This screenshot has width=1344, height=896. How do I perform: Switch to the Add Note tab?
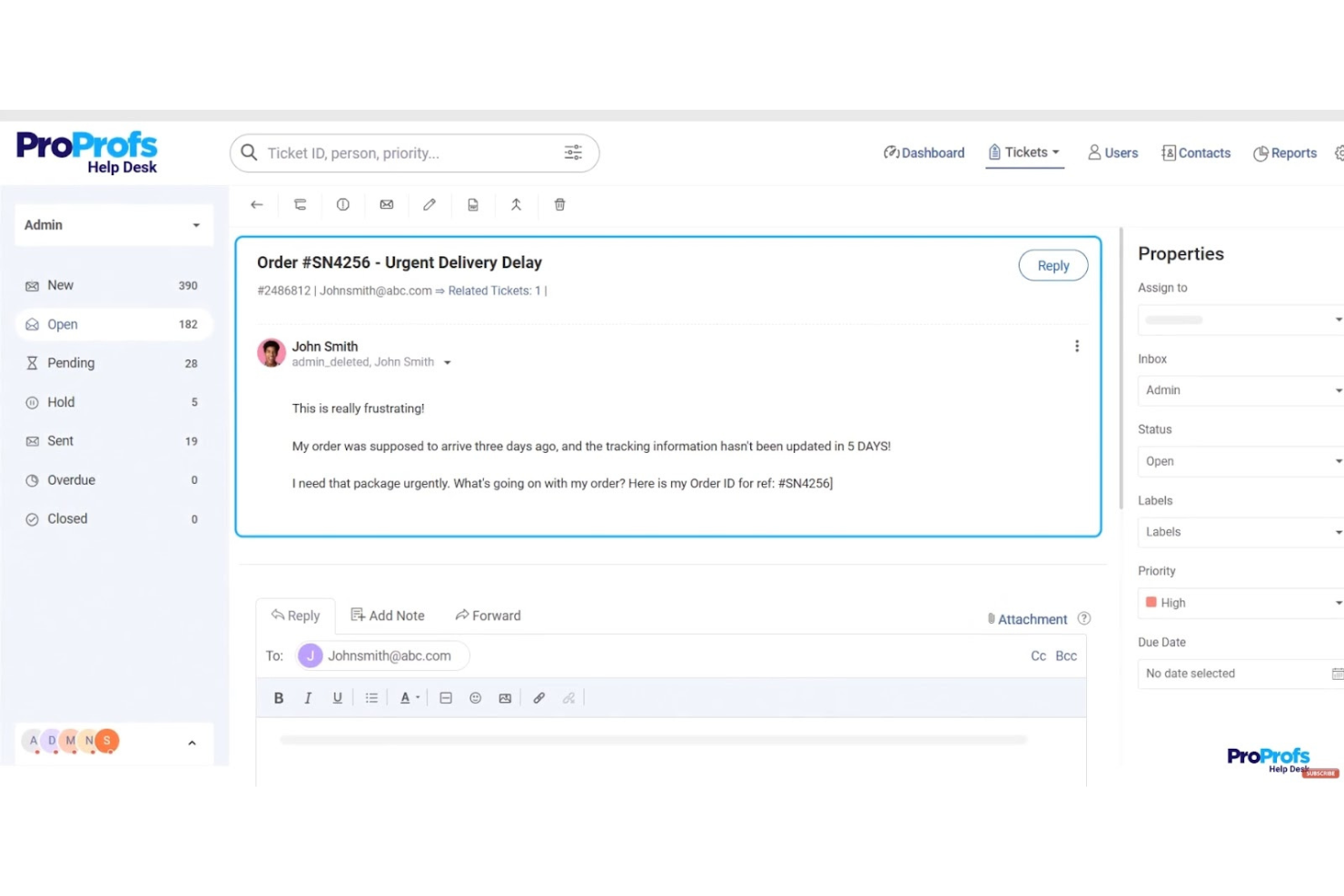pyautogui.click(x=388, y=615)
